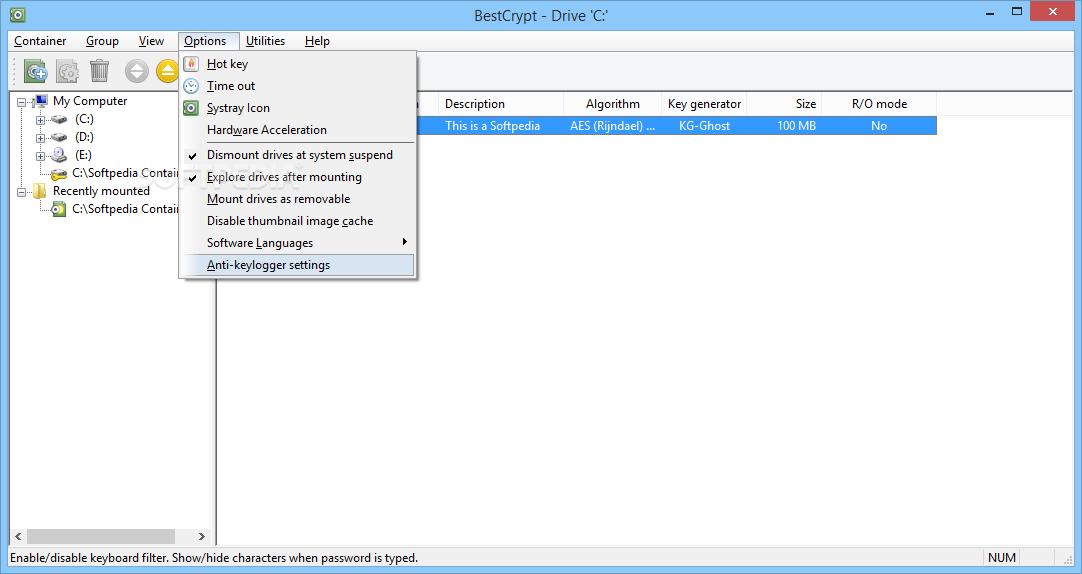Collapse the Recently mounted node

[21, 192]
